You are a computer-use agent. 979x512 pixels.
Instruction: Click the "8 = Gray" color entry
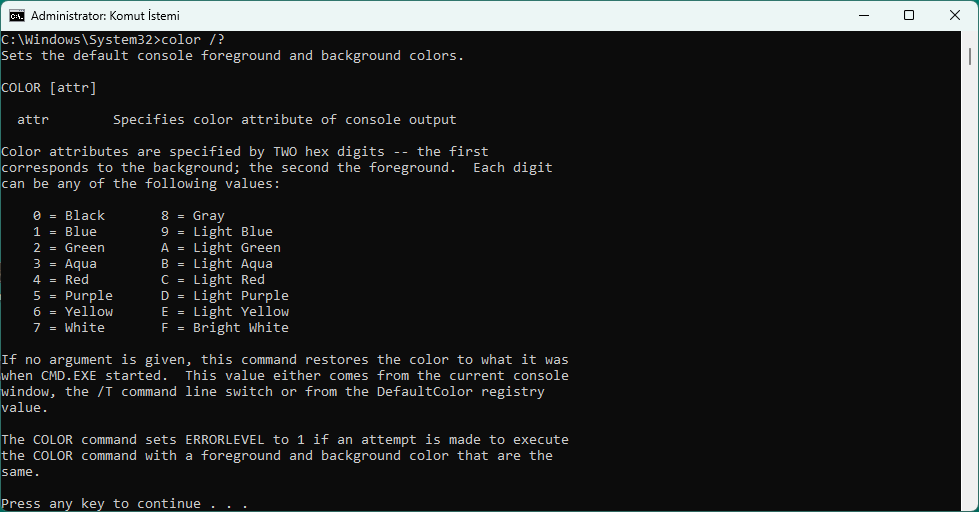193,216
